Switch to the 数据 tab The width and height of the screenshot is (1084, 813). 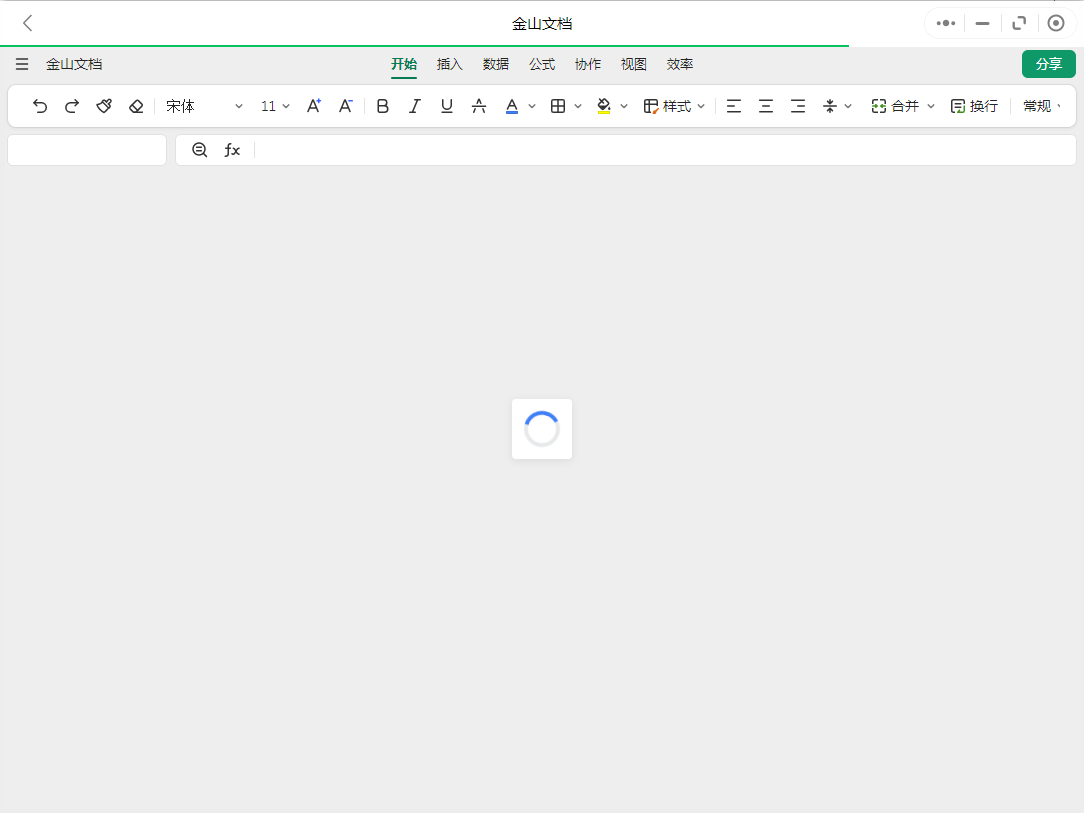(x=496, y=64)
